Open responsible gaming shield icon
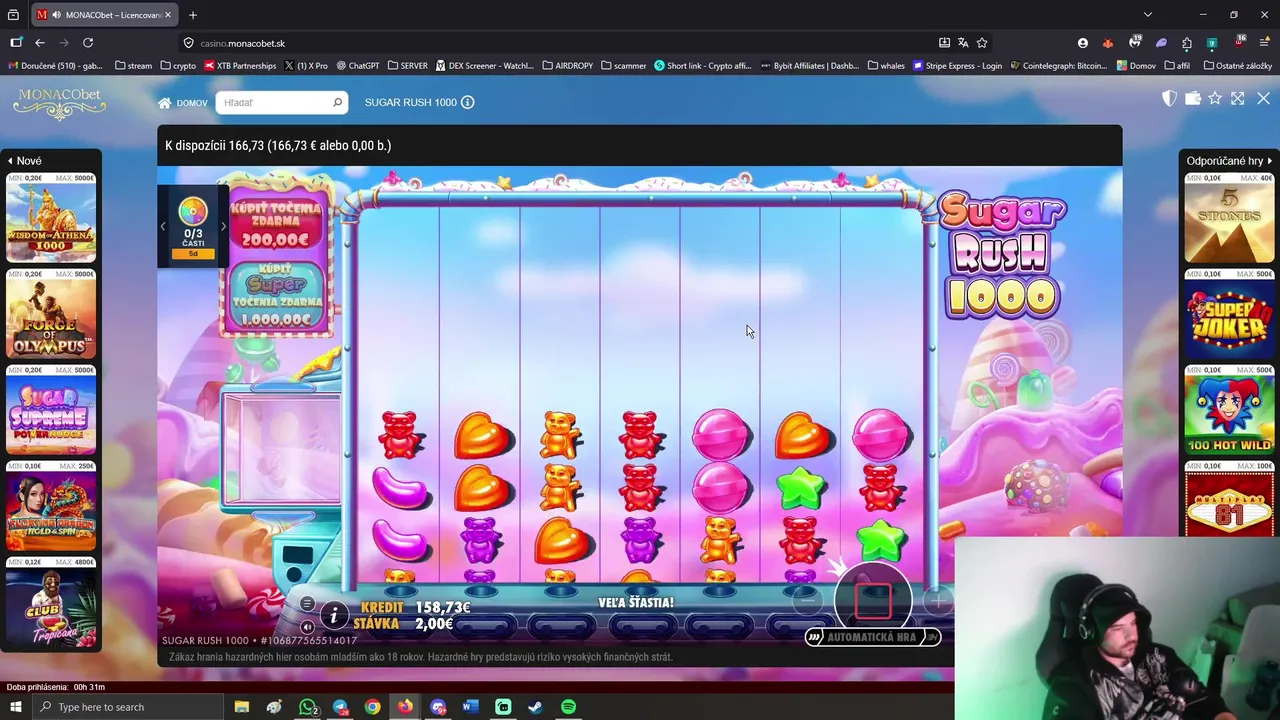 (1169, 98)
